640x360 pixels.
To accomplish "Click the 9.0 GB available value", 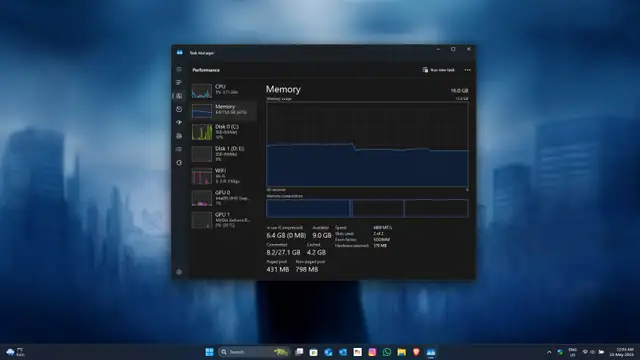I will tap(322, 235).
